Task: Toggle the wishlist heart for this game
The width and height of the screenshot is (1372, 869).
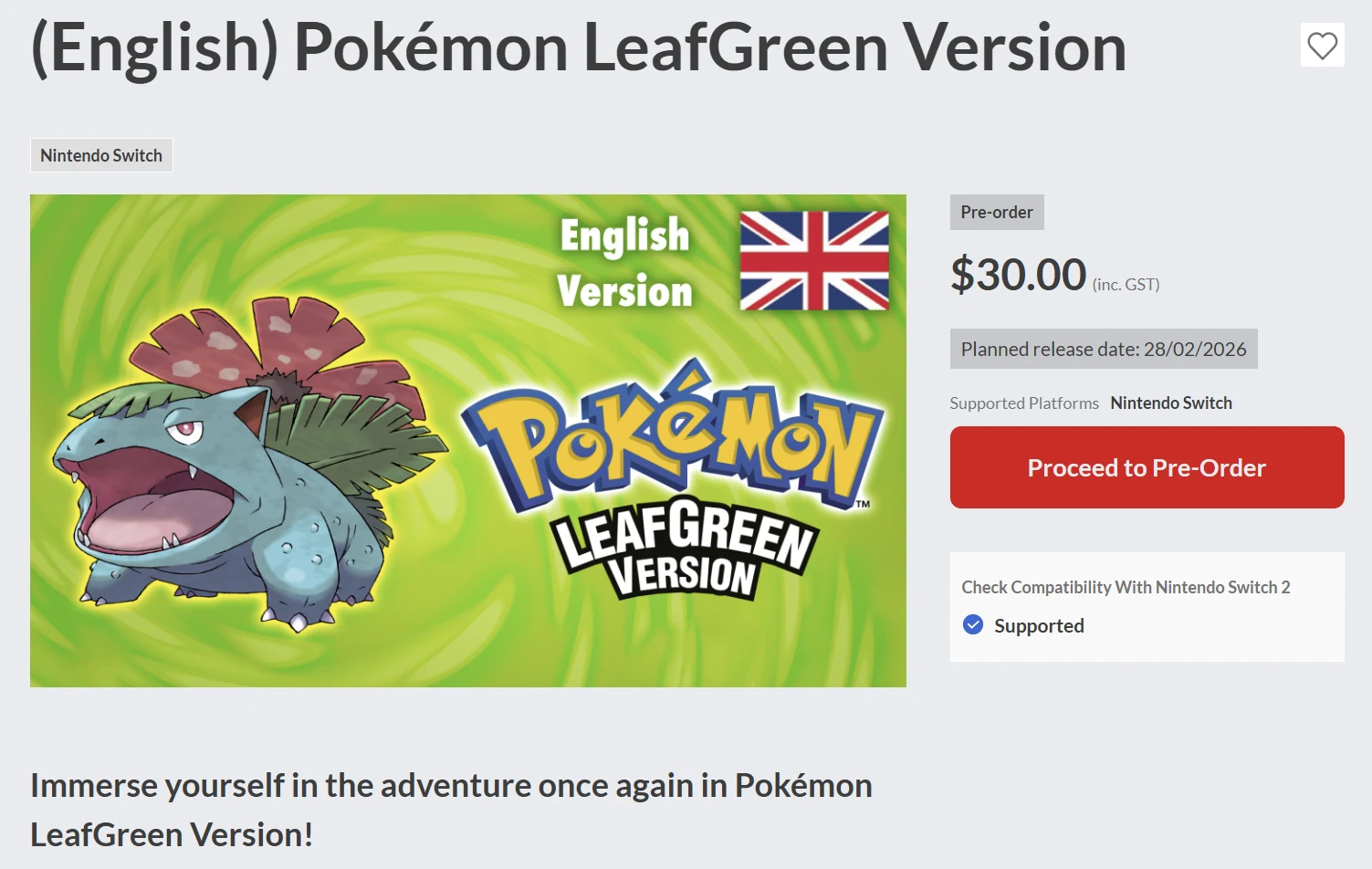Action: [x=1322, y=46]
